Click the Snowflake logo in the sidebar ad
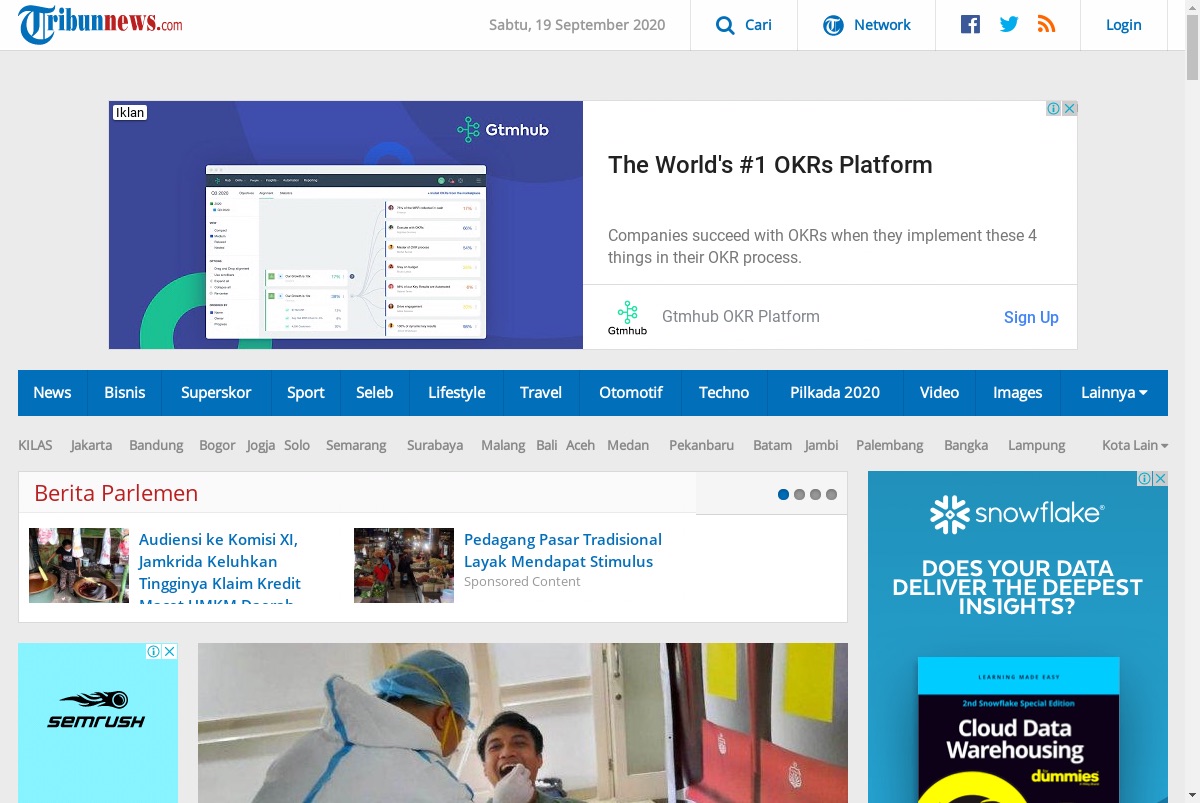1200x803 pixels. [1017, 514]
